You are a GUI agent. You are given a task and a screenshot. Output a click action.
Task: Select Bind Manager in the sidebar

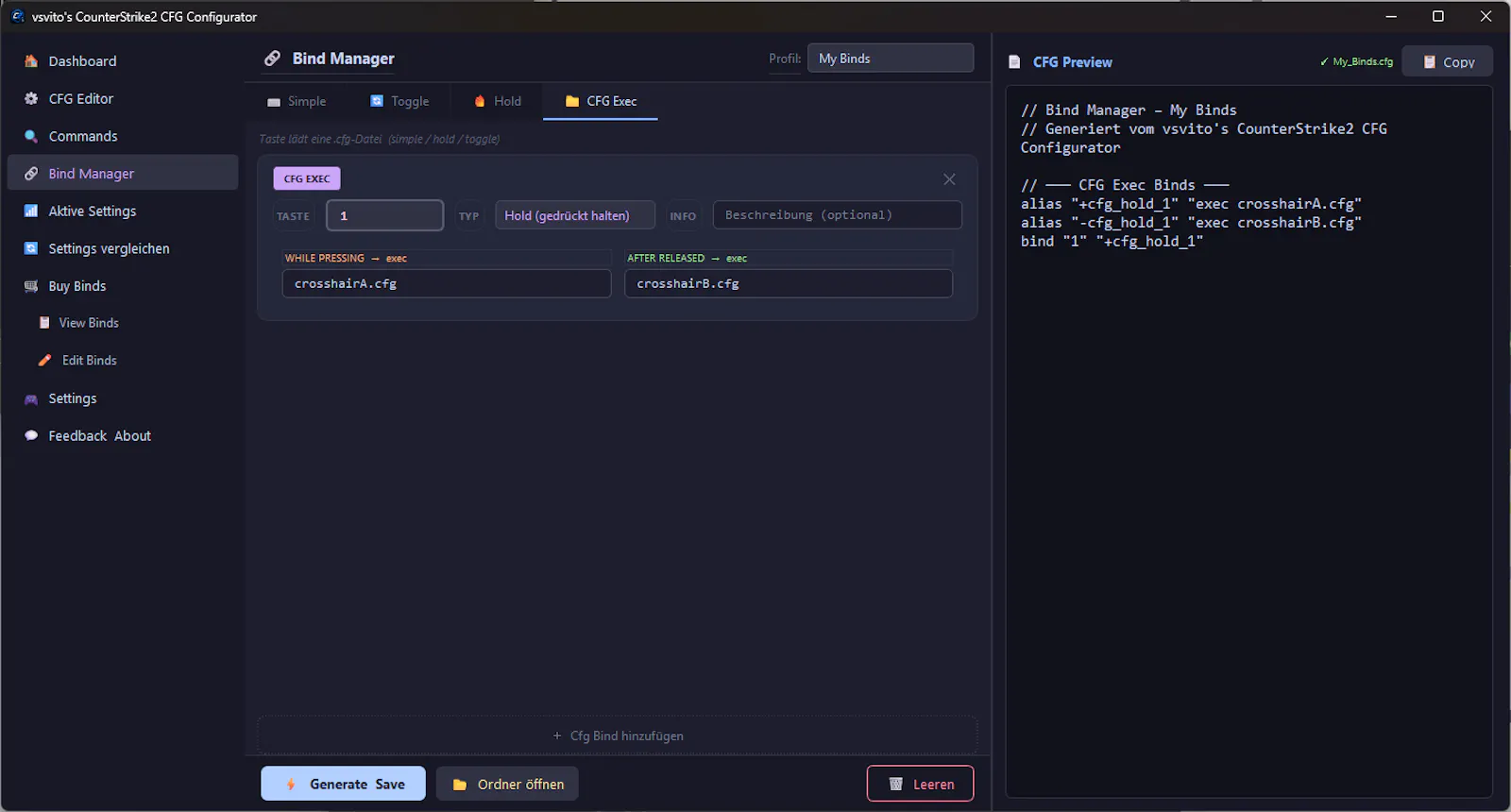tap(123, 173)
